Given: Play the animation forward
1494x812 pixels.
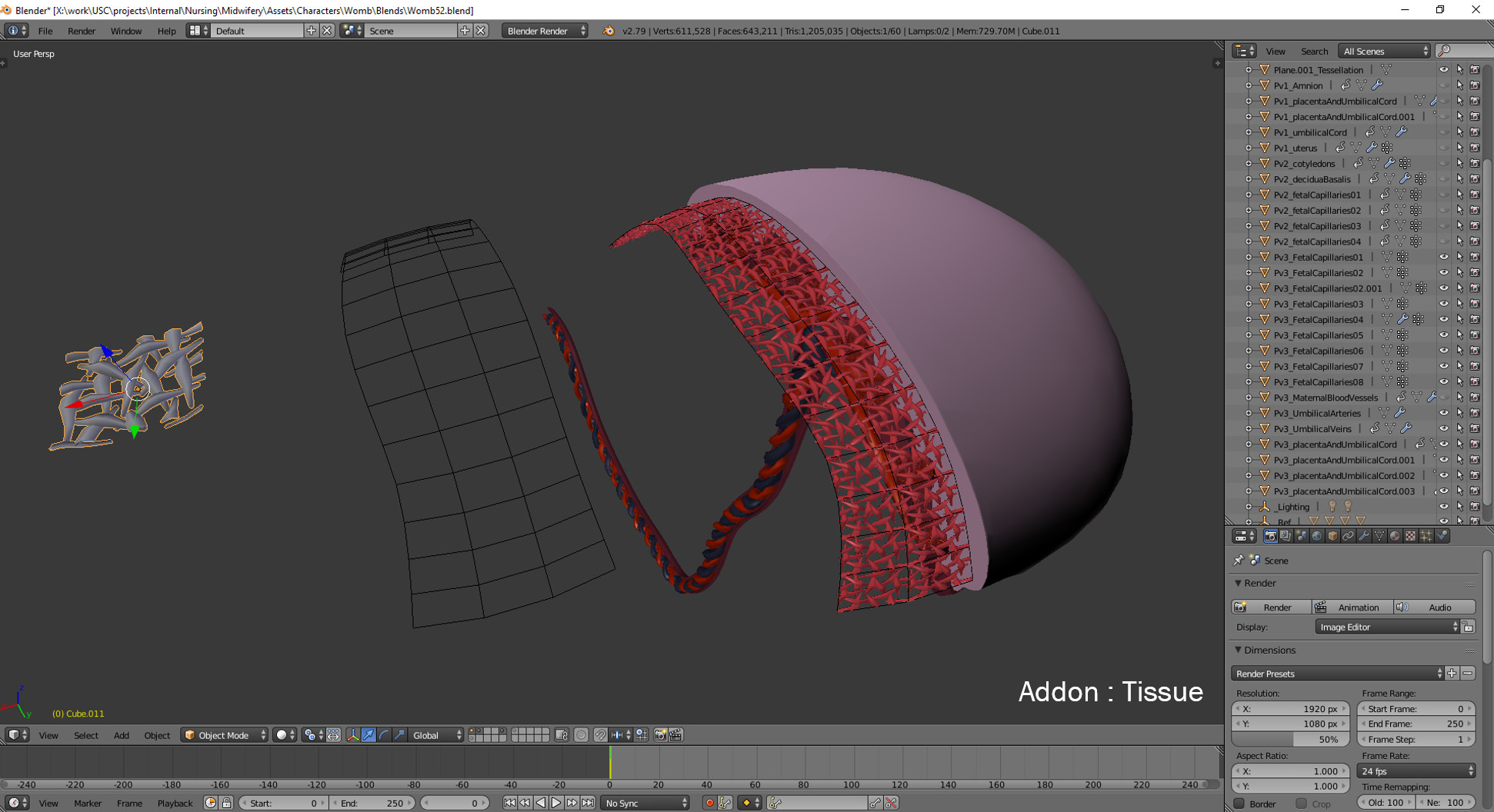Looking at the screenshot, I should coord(556,803).
